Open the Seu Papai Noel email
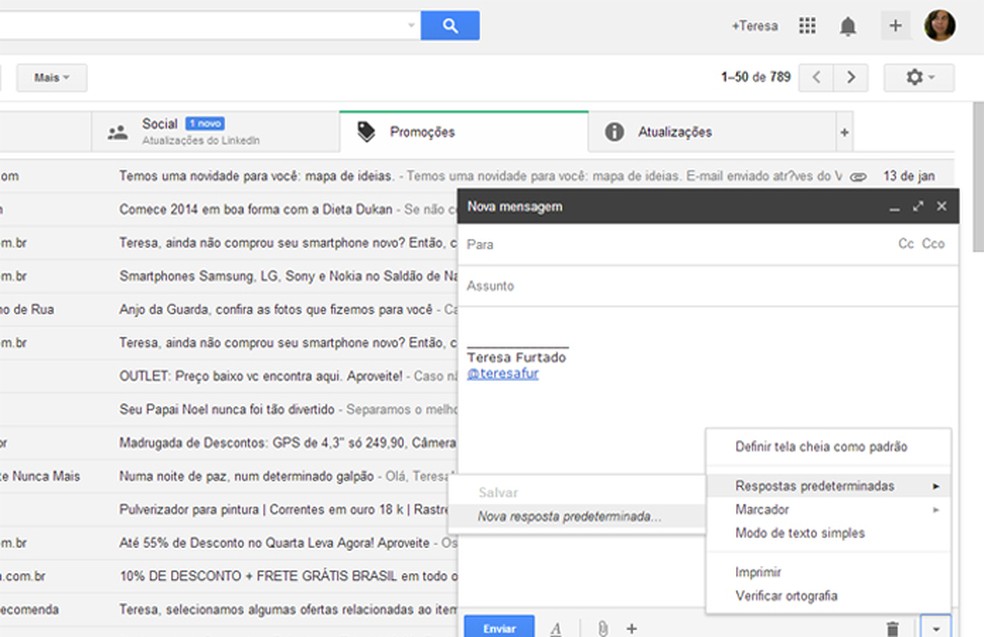The height and width of the screenshot is (637, 984). 227,409
